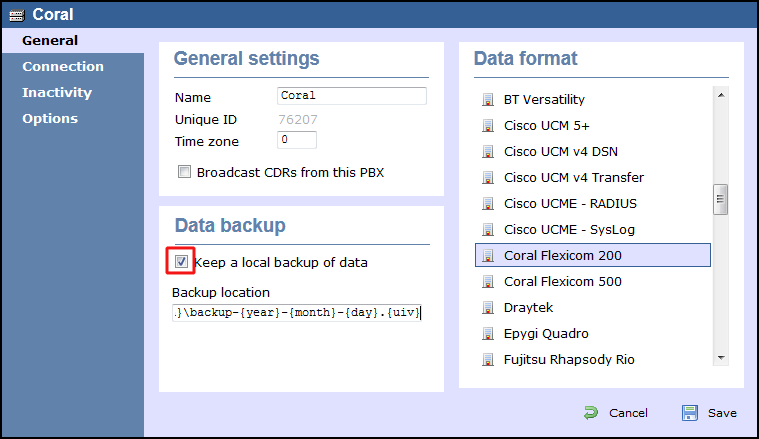Click the Fujitsu Rhapsody Rio icon

(487, 360)
